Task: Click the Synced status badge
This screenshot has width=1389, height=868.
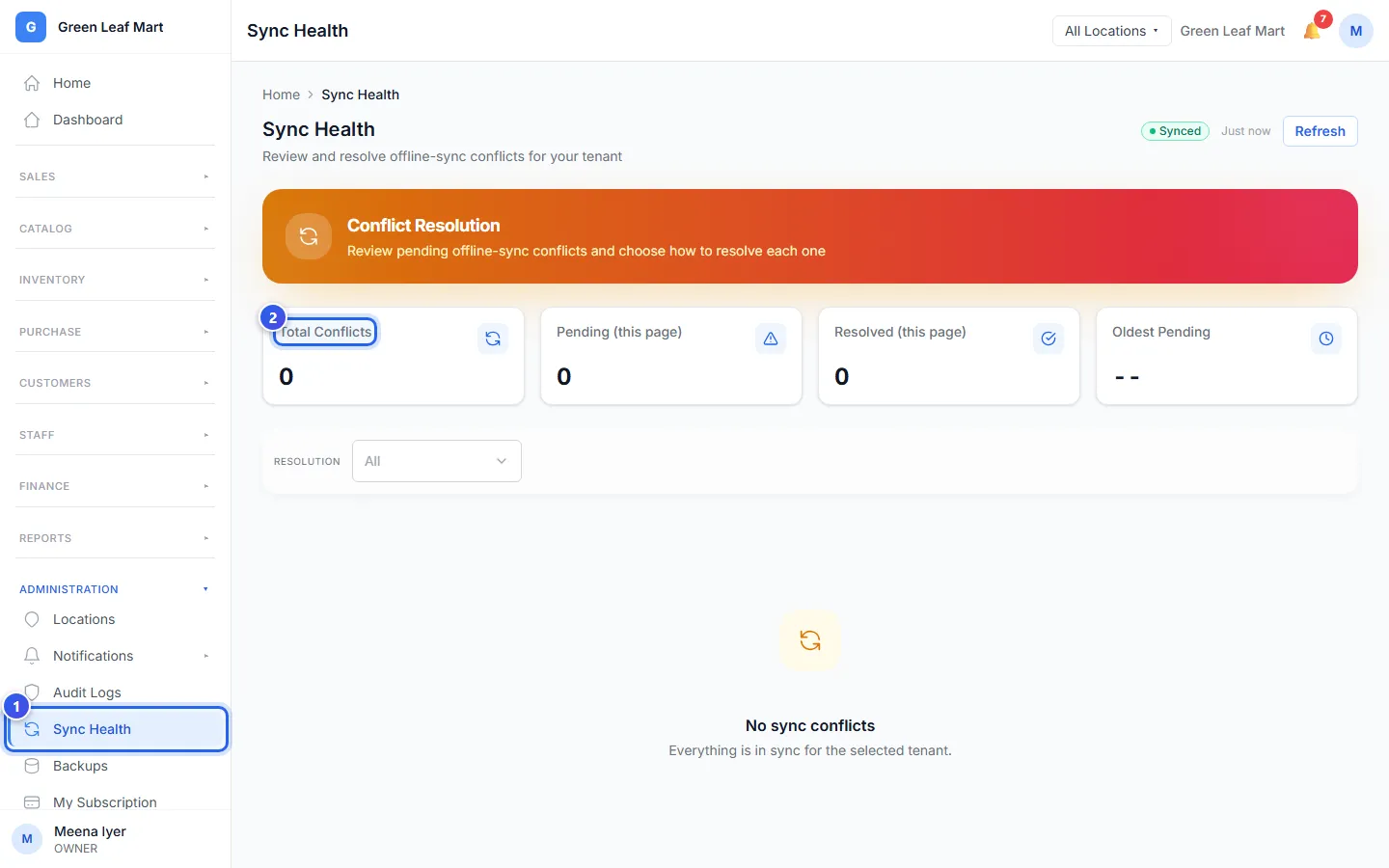Action: pos(1175,131)
